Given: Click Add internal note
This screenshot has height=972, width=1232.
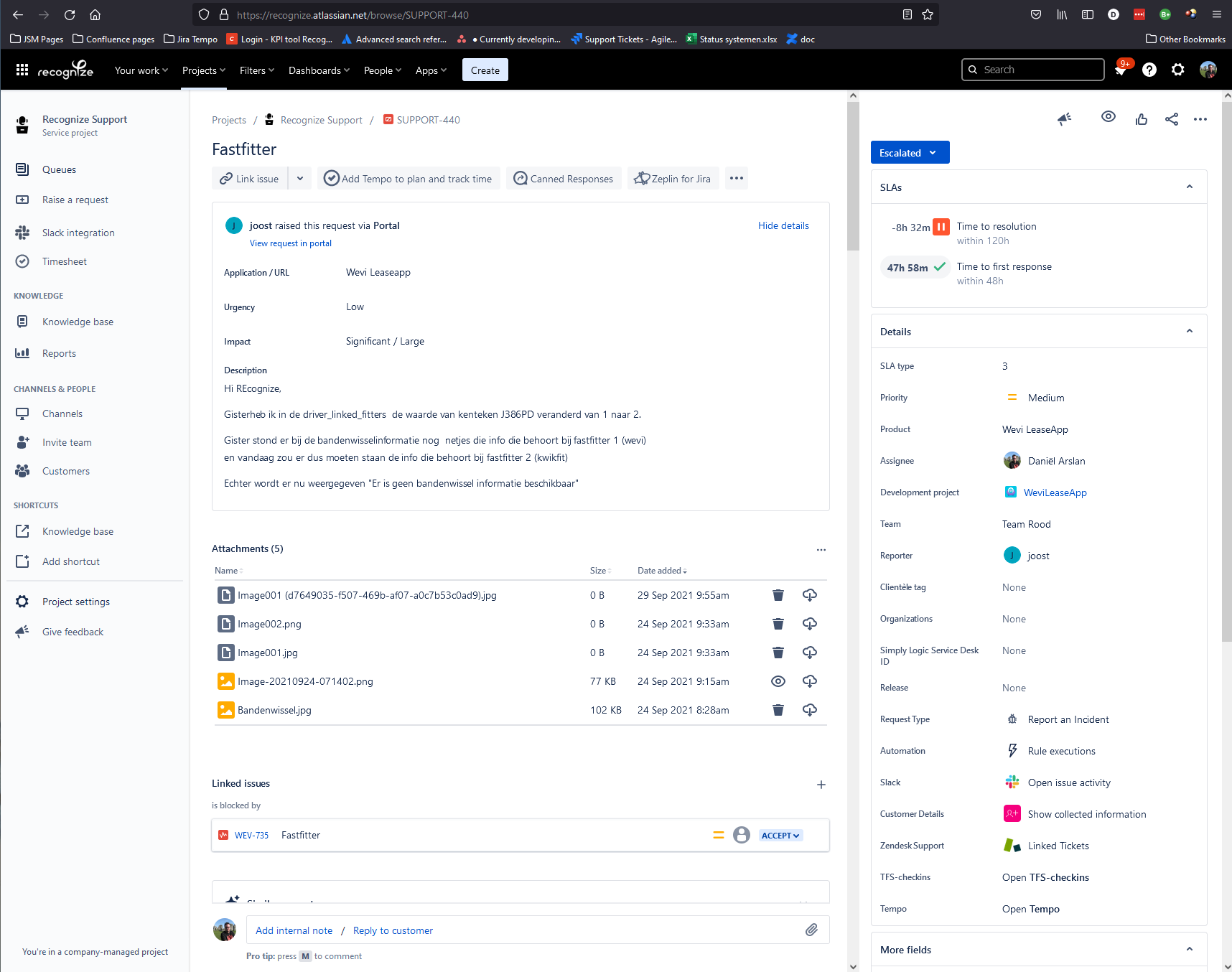Looking at the screenshot, I should pos(294,930).
